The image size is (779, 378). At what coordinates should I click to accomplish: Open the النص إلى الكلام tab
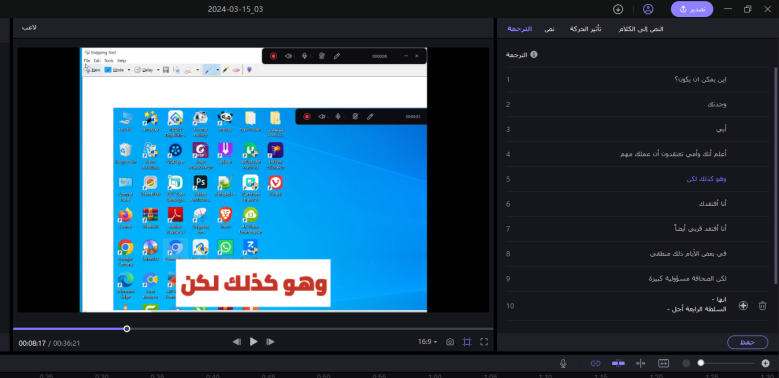641,29
